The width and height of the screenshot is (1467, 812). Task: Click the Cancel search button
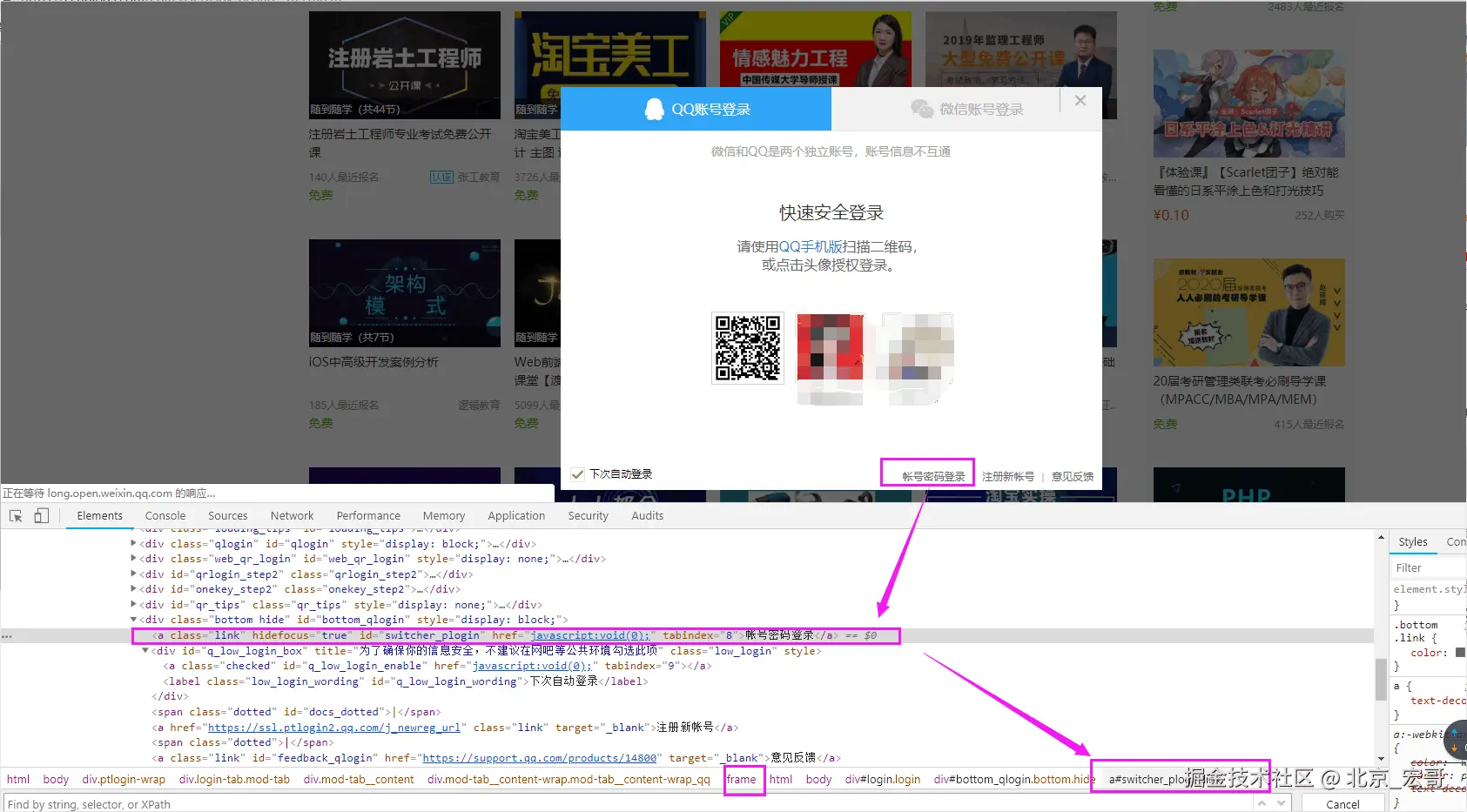[1343, 804]
